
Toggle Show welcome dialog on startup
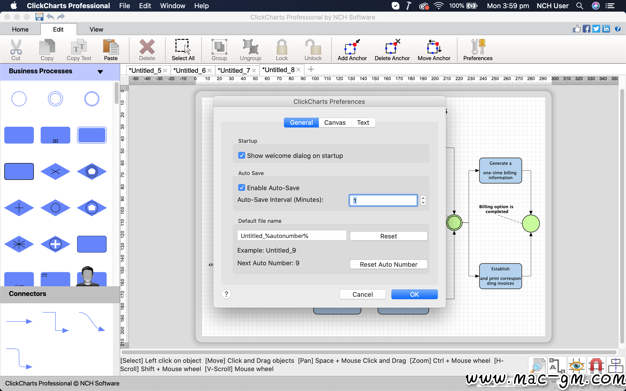pyautogui.click(x=242, y=155)
